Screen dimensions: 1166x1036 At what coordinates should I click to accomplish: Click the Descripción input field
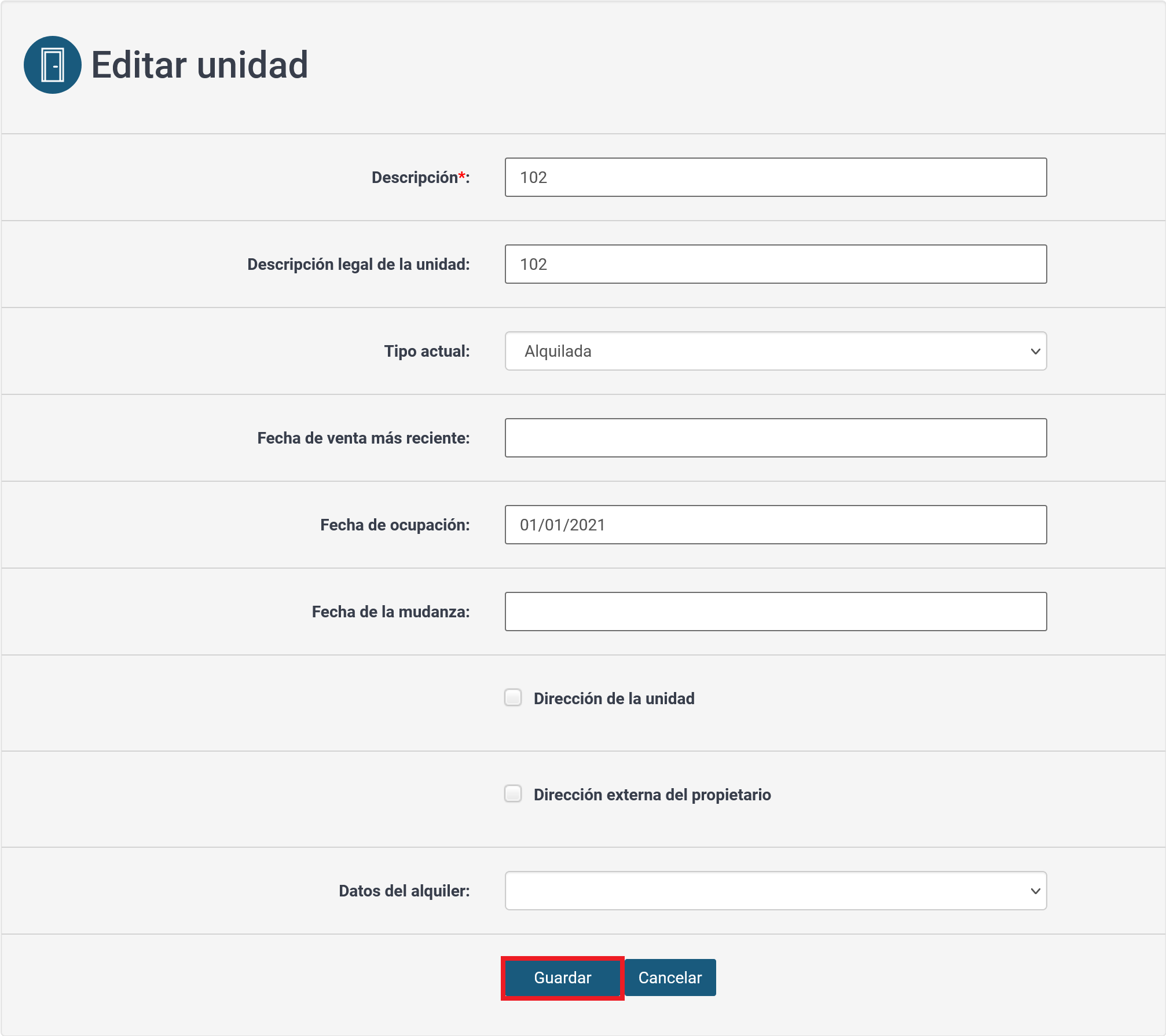[x=776, y=177]
